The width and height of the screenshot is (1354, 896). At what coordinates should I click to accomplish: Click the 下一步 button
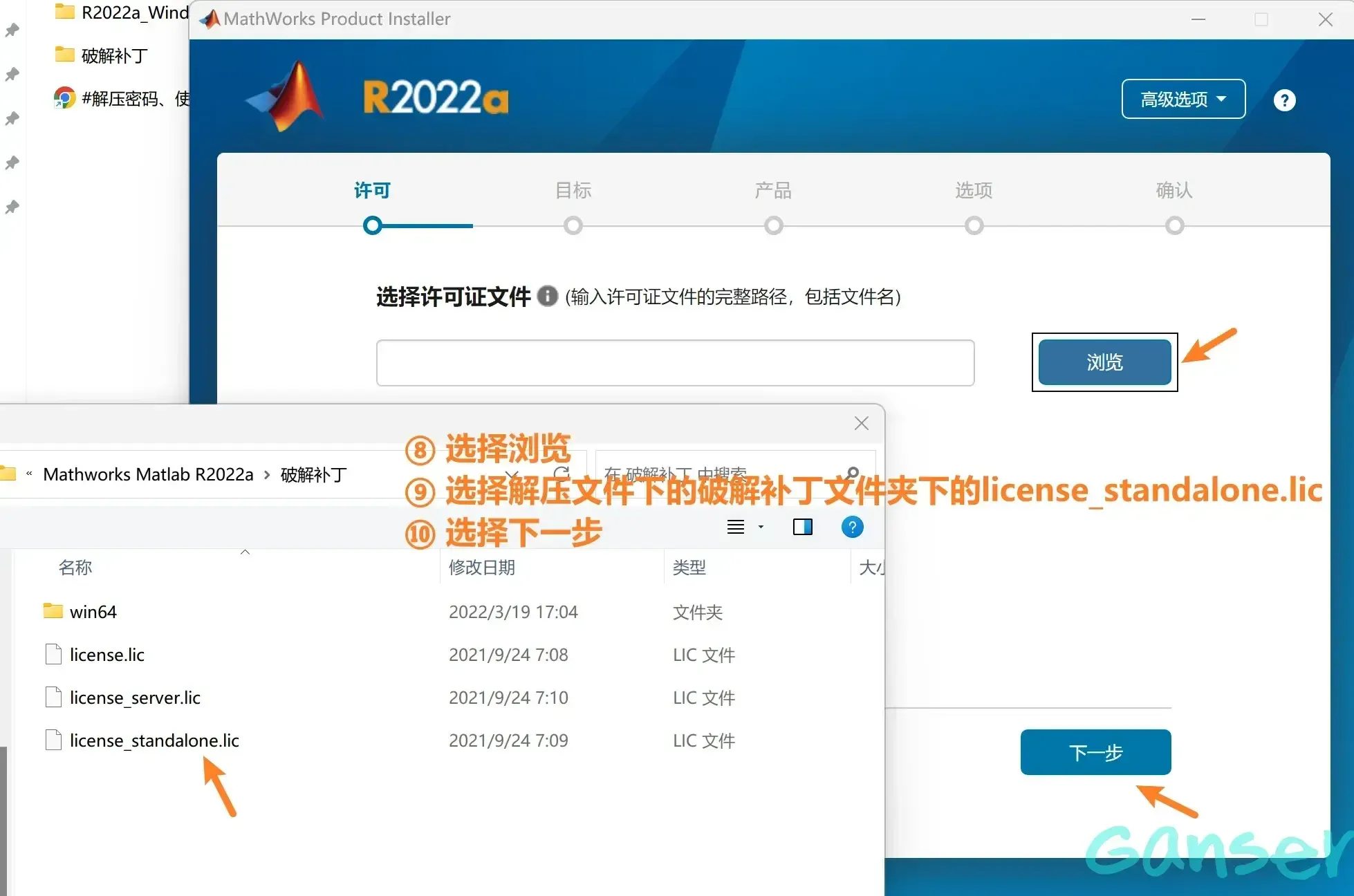(1095, 752)
